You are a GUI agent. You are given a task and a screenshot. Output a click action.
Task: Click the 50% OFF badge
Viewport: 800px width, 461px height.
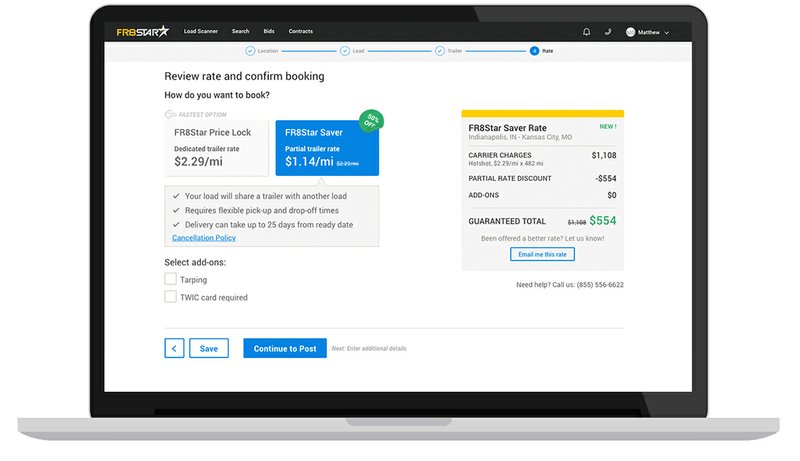(x=371, y=121)
